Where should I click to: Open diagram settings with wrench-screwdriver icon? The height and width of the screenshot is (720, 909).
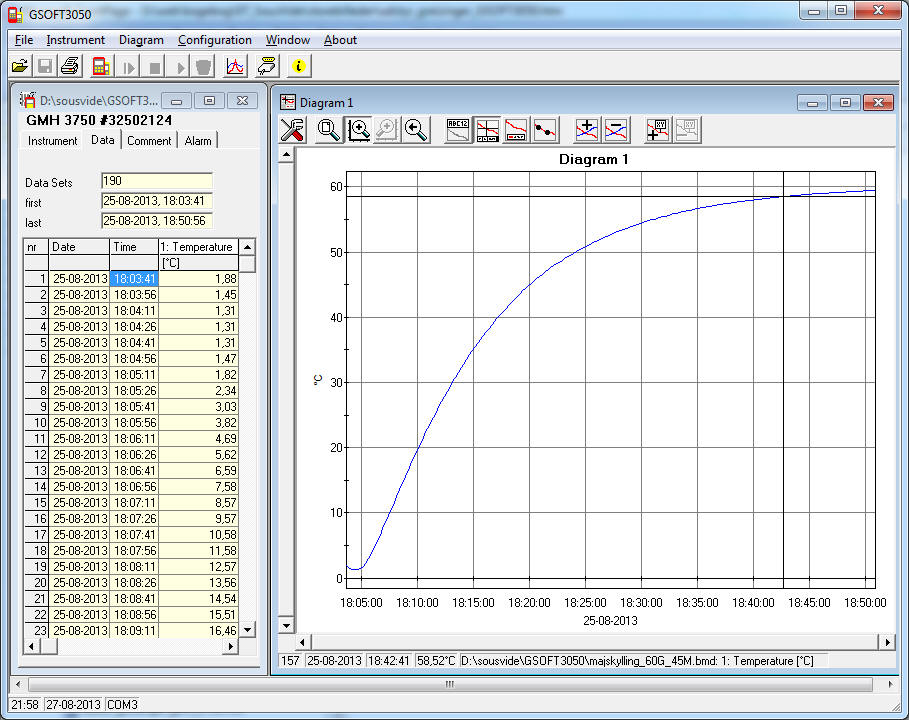click(293, 130)
